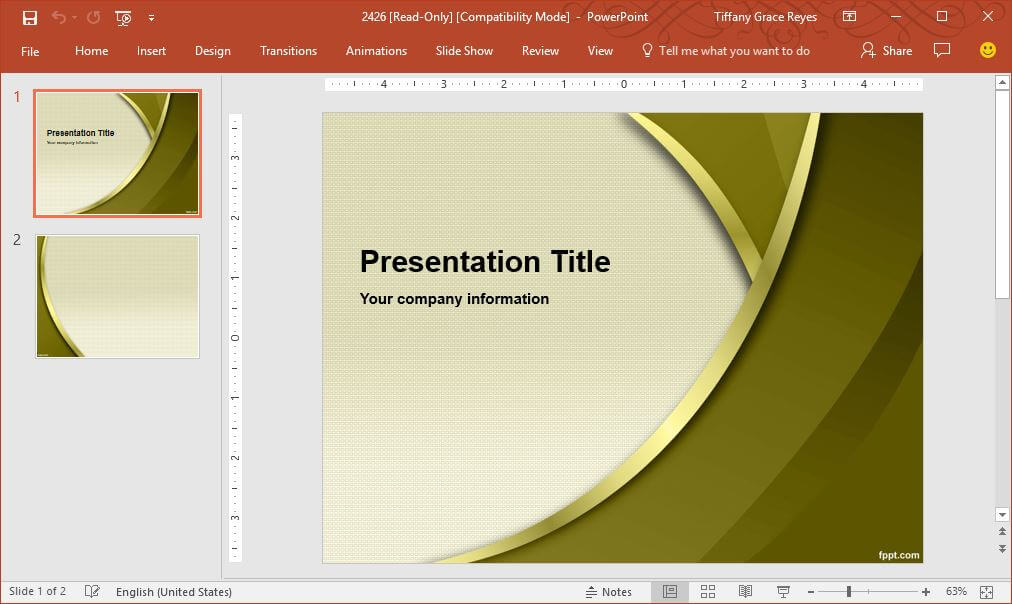Screen dimensions: 1012x604
Task: Open the comments pane icon
Action: click(941, 50)
